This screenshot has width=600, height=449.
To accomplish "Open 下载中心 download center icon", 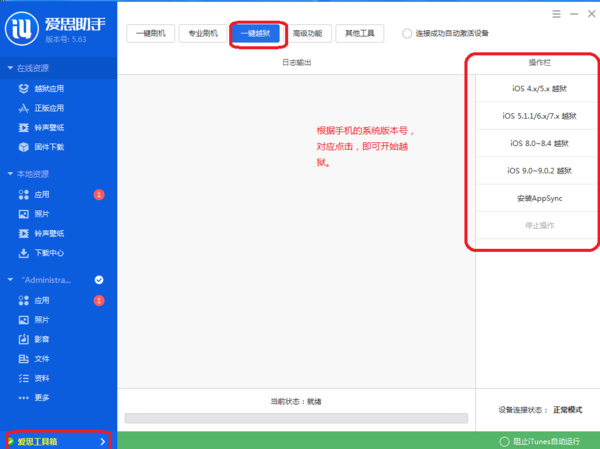I will pyautogui.click(x=24, y=253).
